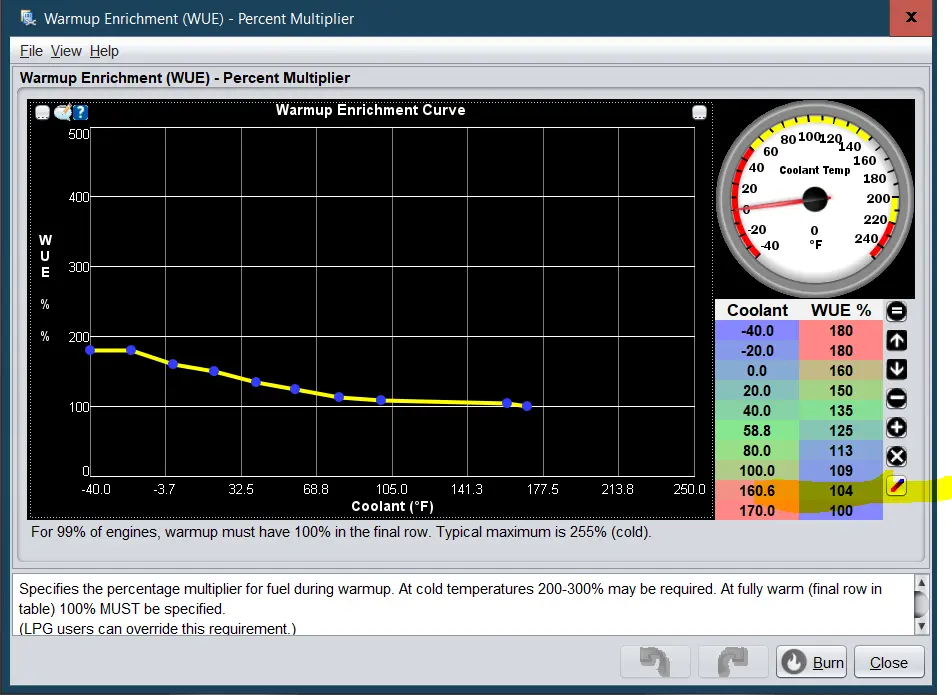Click the application icon in title bar
Viewport: 952px width, 695px height.
point(28,18)
